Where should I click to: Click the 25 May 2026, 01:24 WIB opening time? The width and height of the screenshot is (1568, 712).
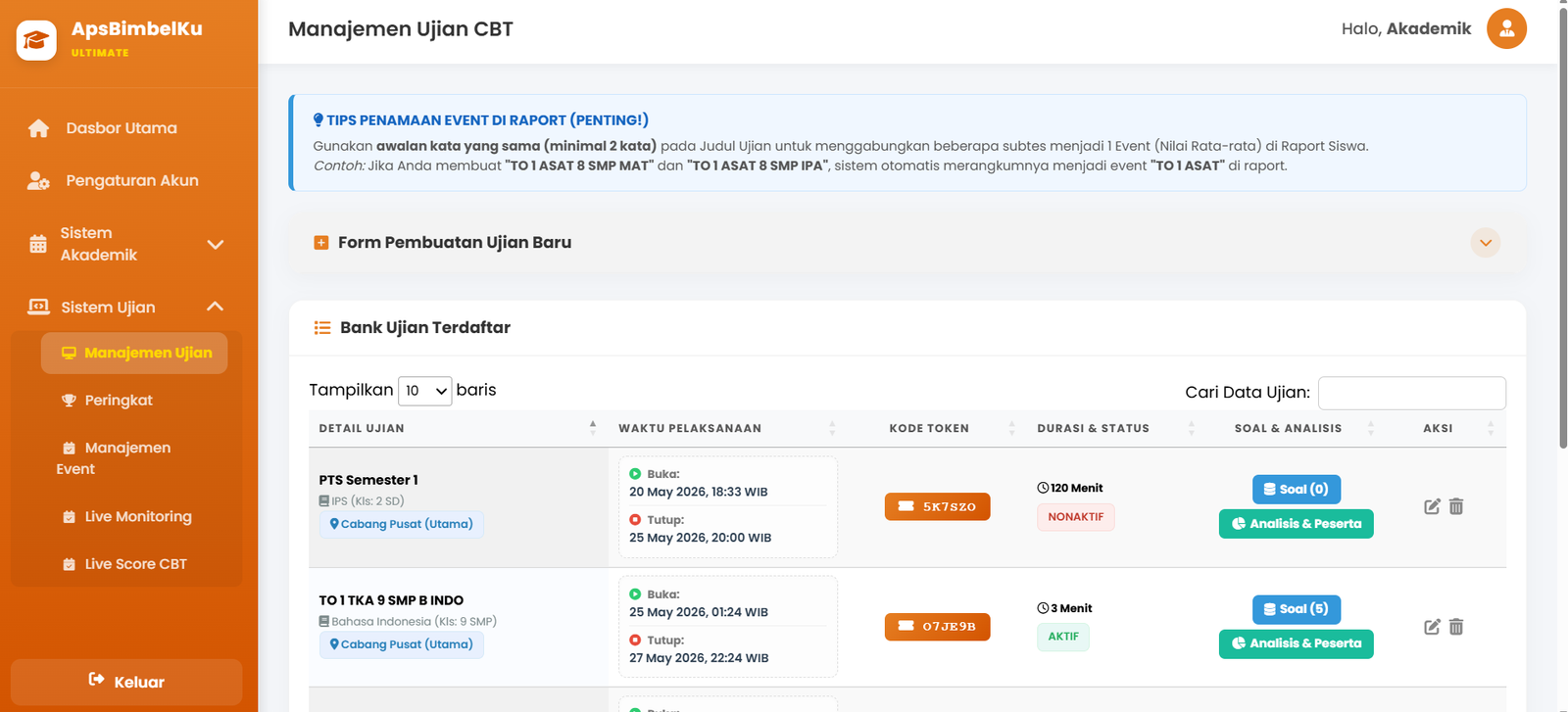point(699,612)
